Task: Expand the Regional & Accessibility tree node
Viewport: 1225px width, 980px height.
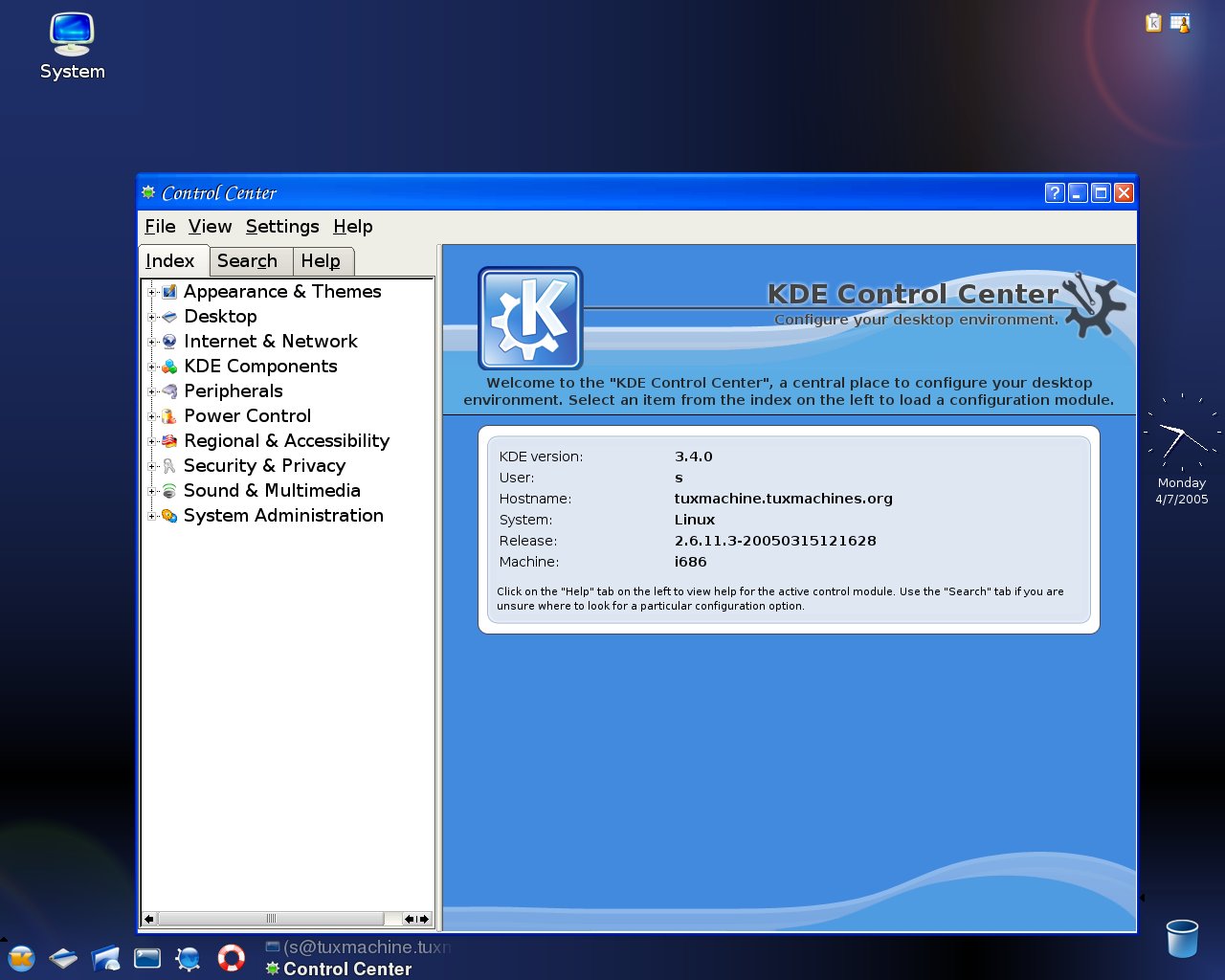Action: pyautogui.click(x=151, y=441)
